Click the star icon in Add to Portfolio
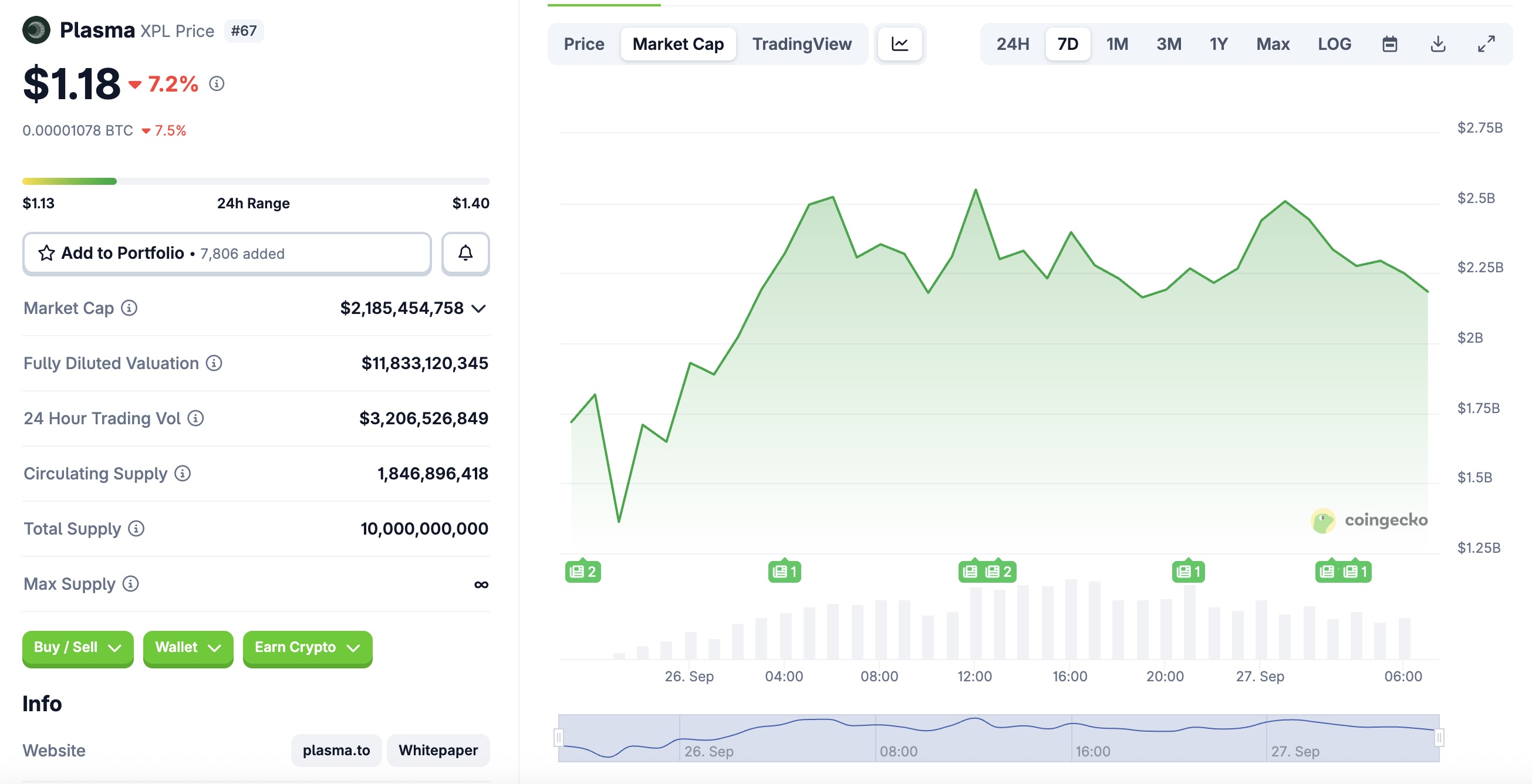The width and height of the screenshot is (1532, 784). point(46,253)
